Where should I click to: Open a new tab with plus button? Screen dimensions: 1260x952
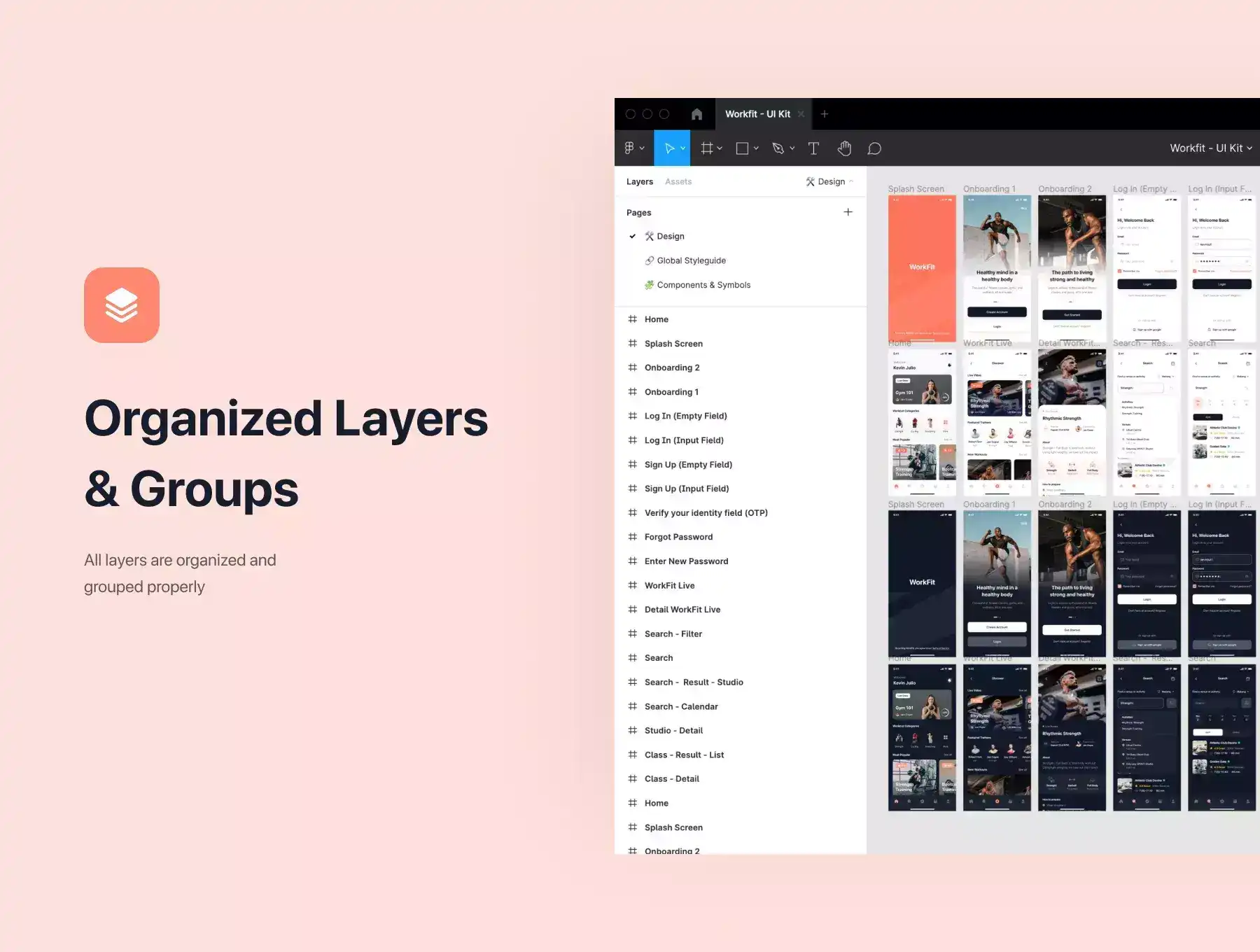[x=825, y=114]
